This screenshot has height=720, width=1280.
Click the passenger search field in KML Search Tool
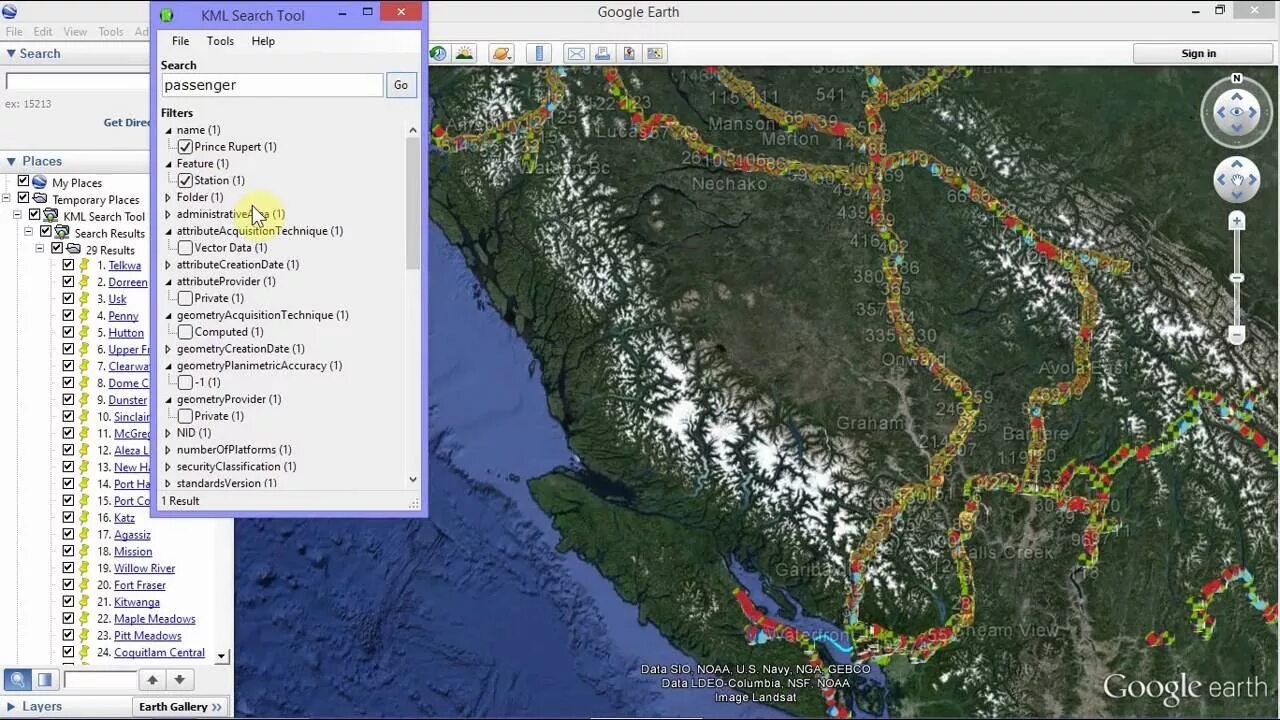pyautogui.click(x=272, y=85)
